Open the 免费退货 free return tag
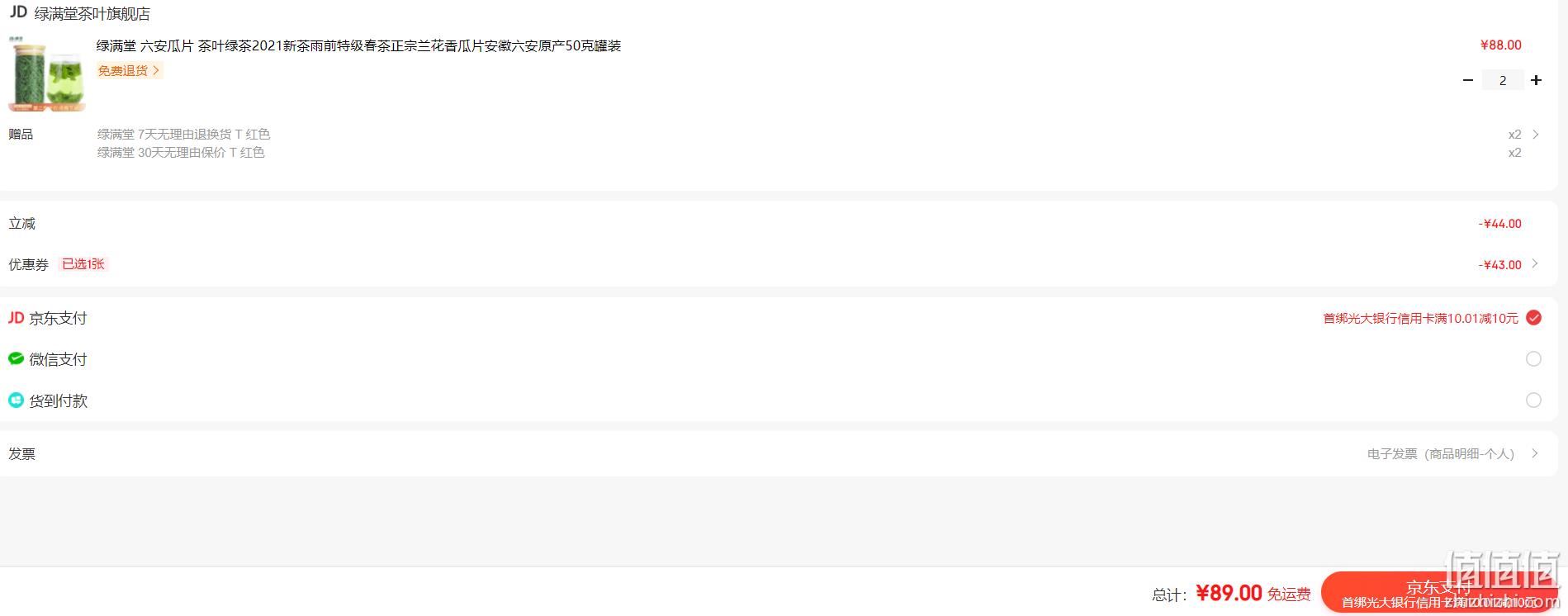 129,71
